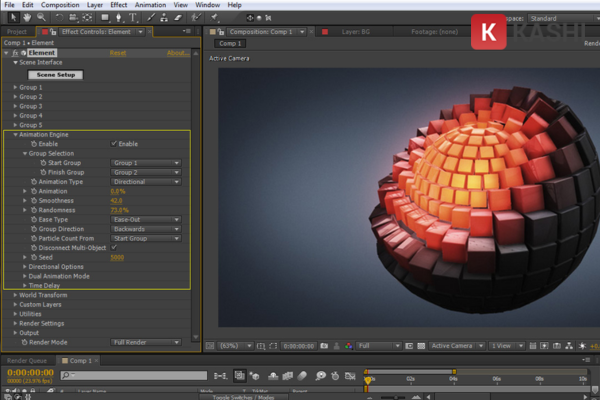600x400 pixels.
Task: Expand Directional Options section
Action: [25, 266]
